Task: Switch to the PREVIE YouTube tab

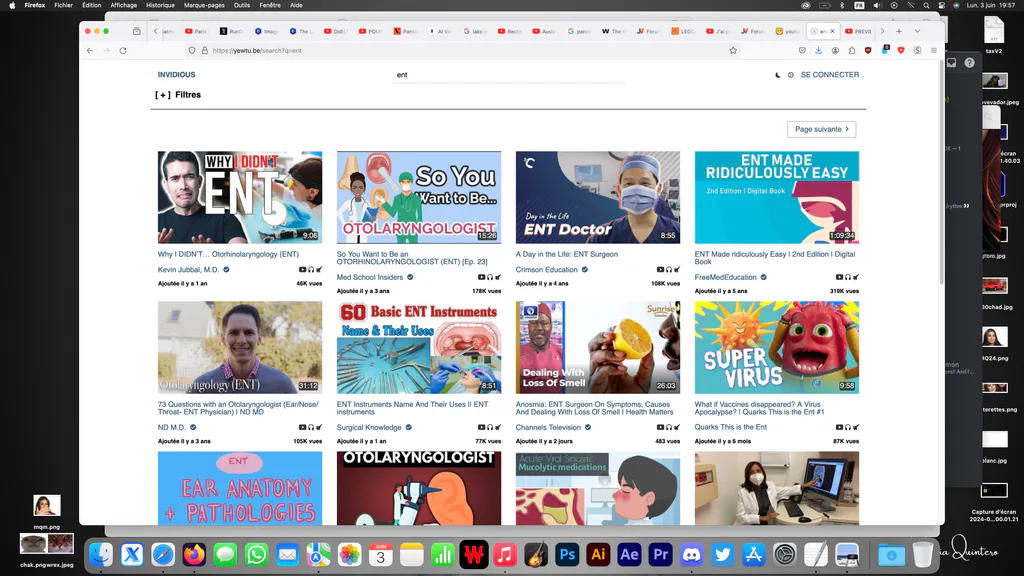Action: (x=858, y=31)
